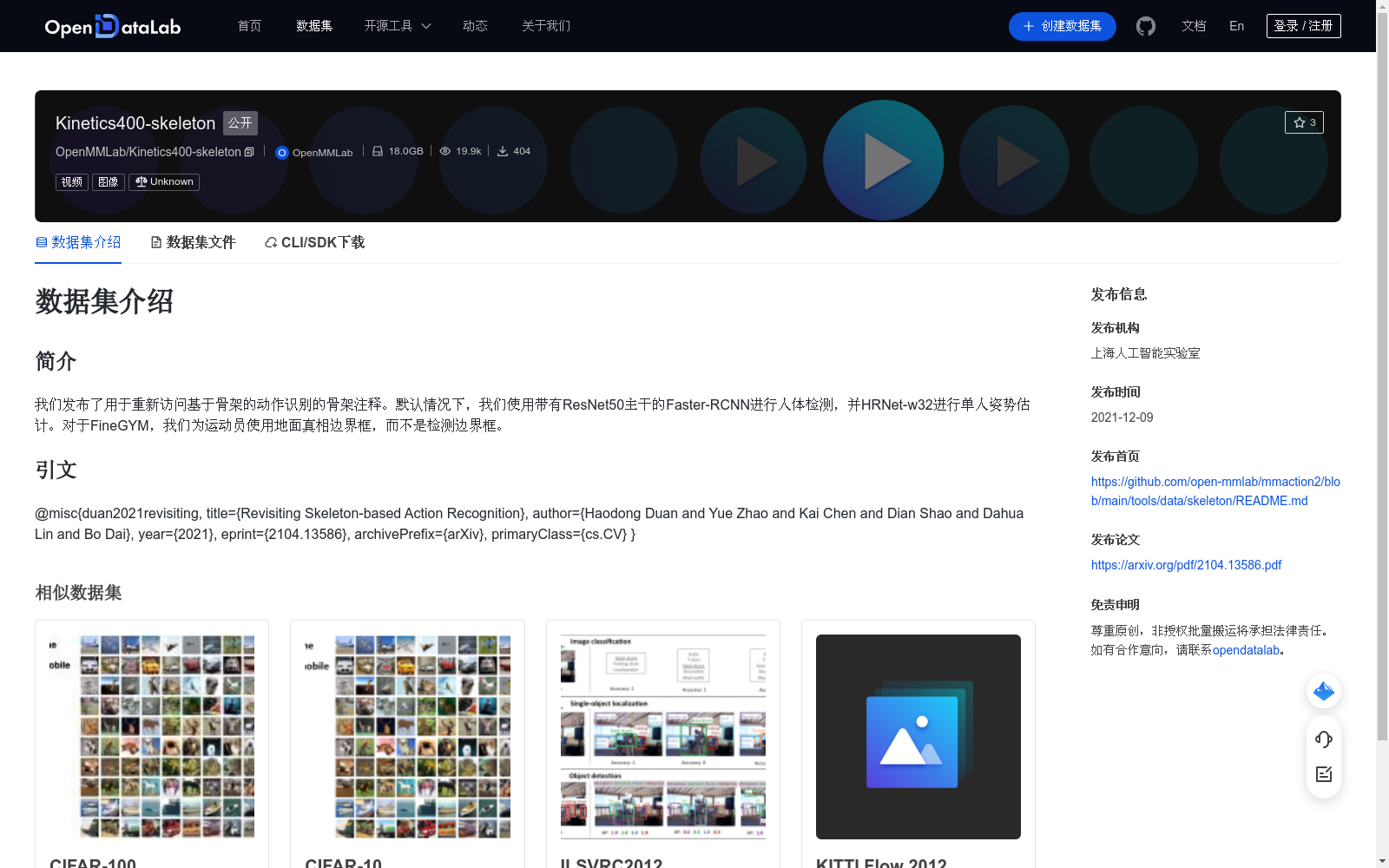This screenshot has height=868, width=1389.
Task: Click the Kinetics400-skeleton dataset title
Action: tap(135, 123)
